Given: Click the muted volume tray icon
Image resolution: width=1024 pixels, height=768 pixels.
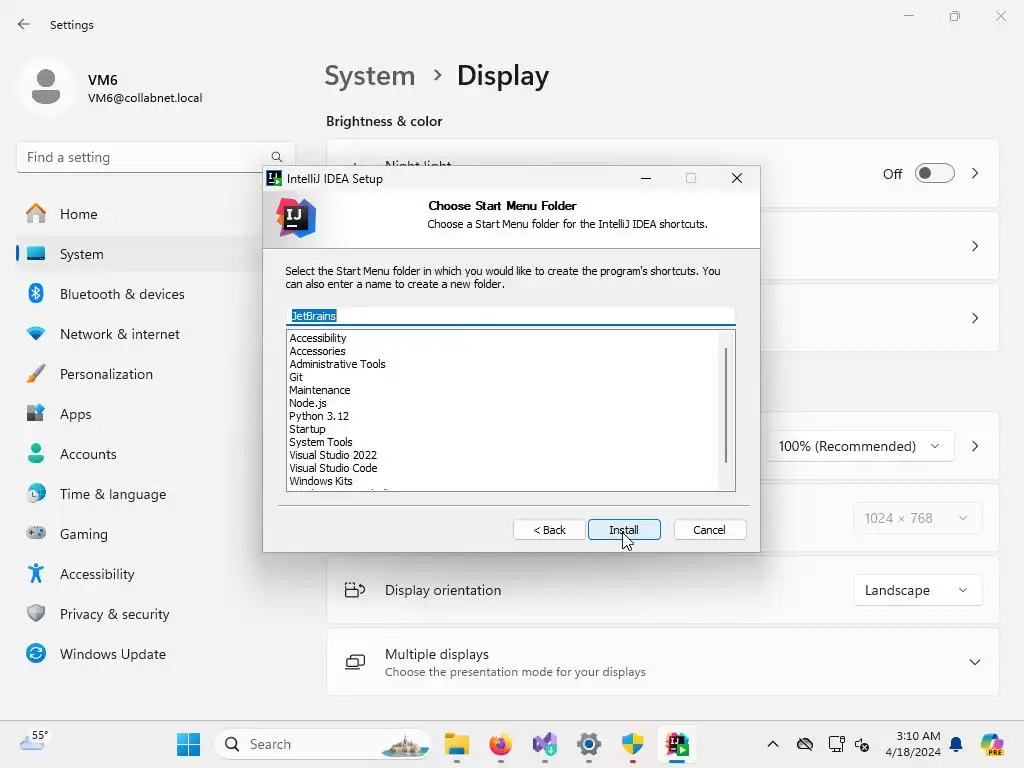Looking at the screenshot, I should point(862,744).
